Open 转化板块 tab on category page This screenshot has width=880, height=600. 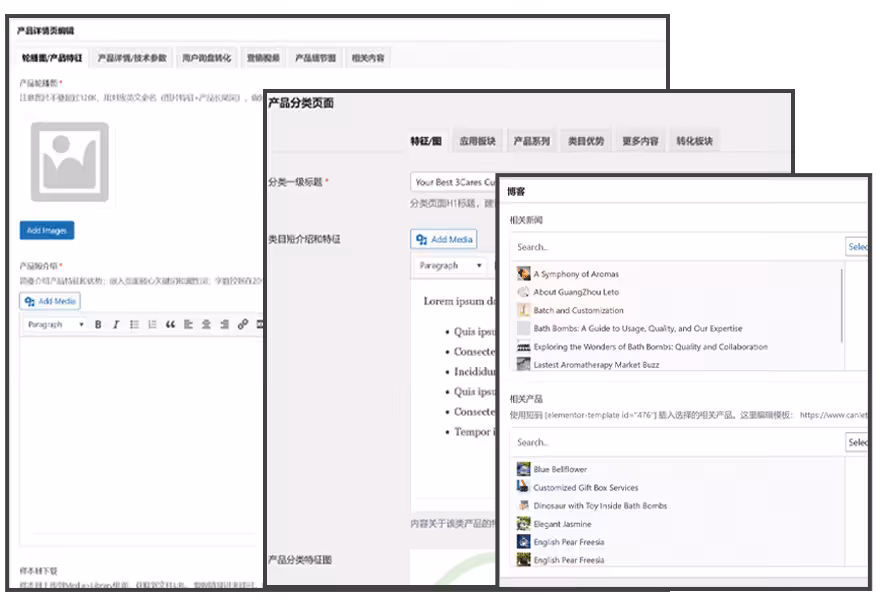694,141
